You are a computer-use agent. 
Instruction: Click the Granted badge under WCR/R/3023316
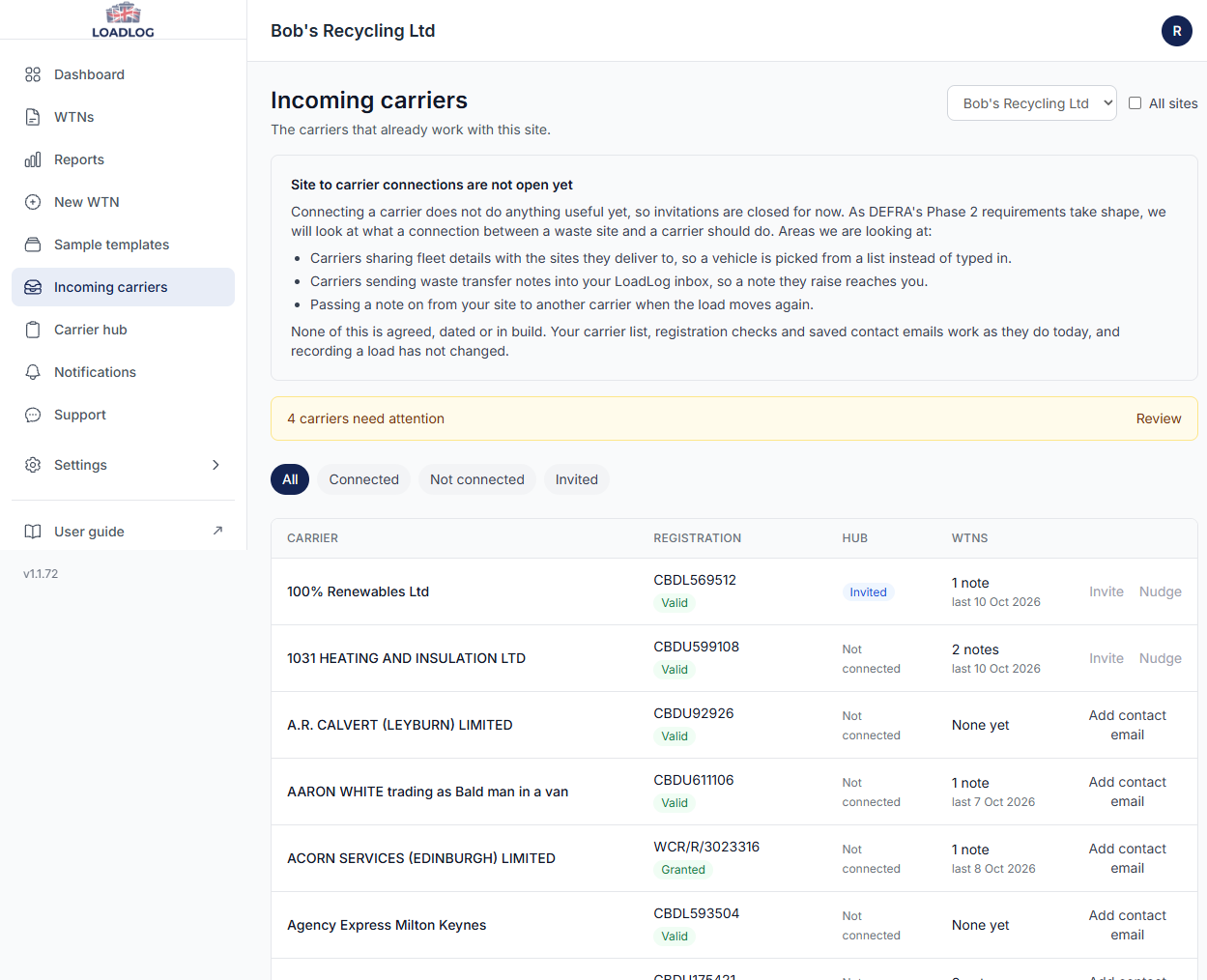click(683, 870)
